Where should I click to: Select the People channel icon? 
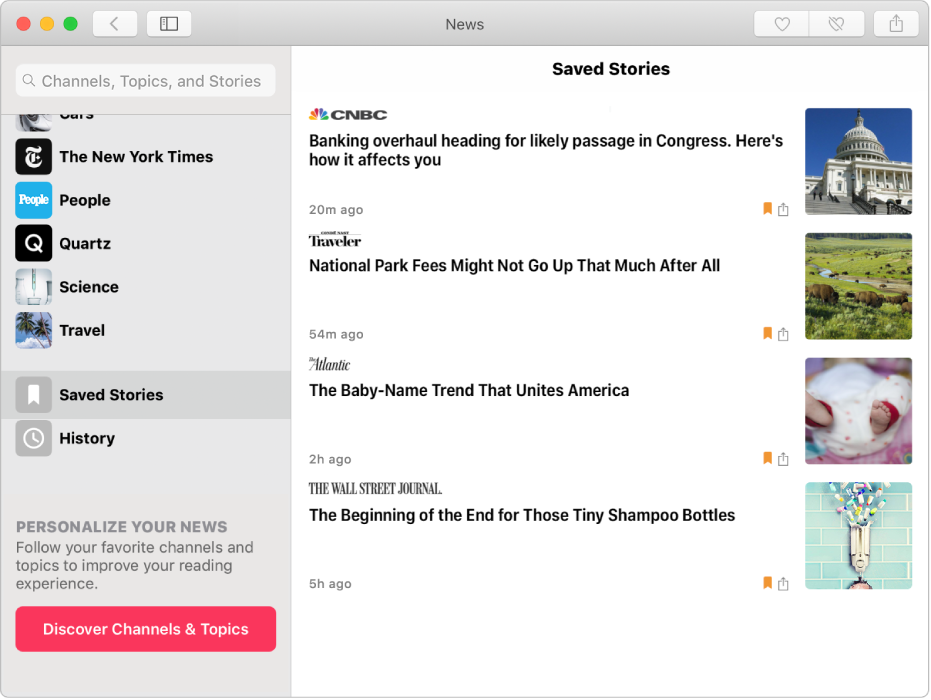click(34, 200)
